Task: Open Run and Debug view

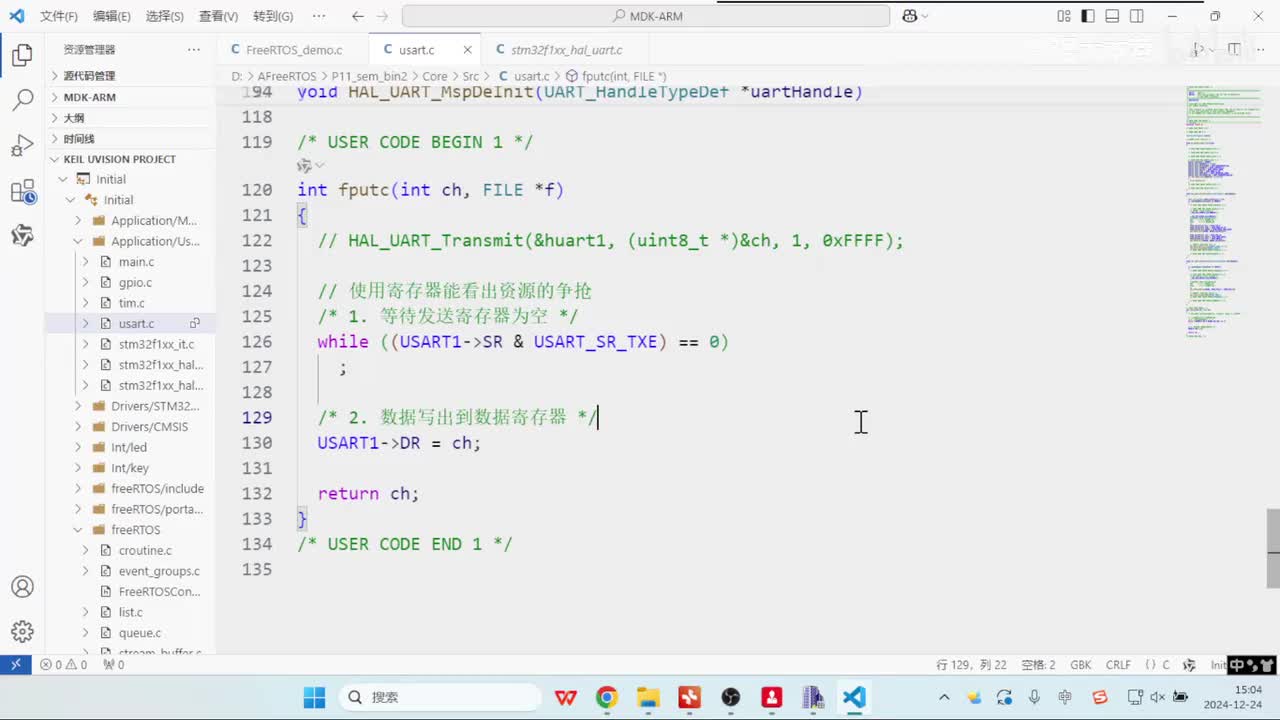Action: point(22,146)
